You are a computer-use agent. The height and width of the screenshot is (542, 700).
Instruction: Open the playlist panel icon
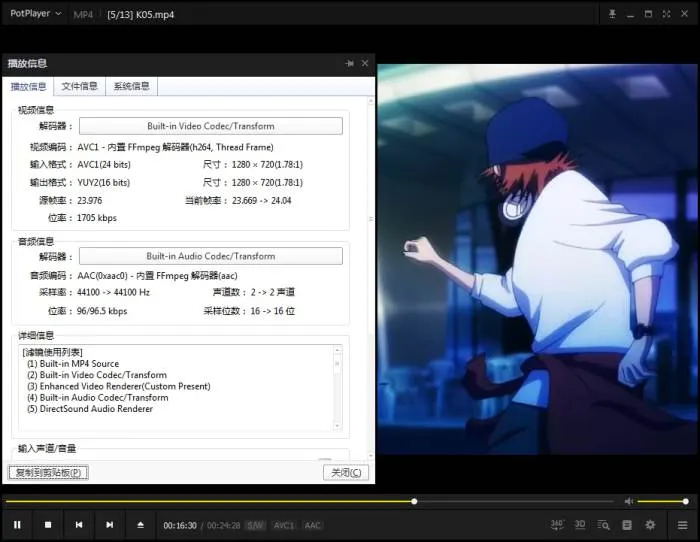coord(627,525)
